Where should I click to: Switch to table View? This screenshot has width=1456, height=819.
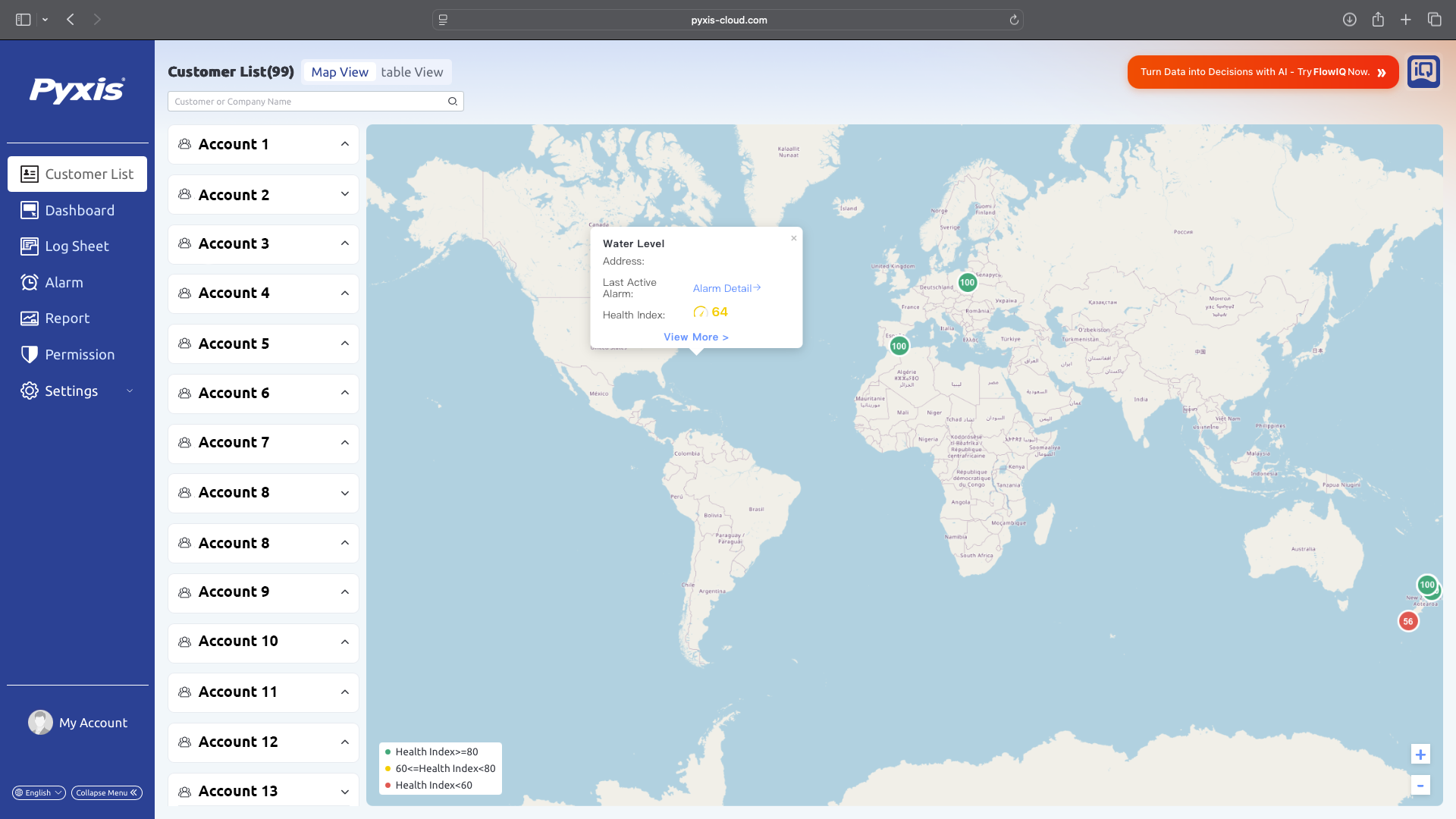pyautogui.click(x=412, y=71)
